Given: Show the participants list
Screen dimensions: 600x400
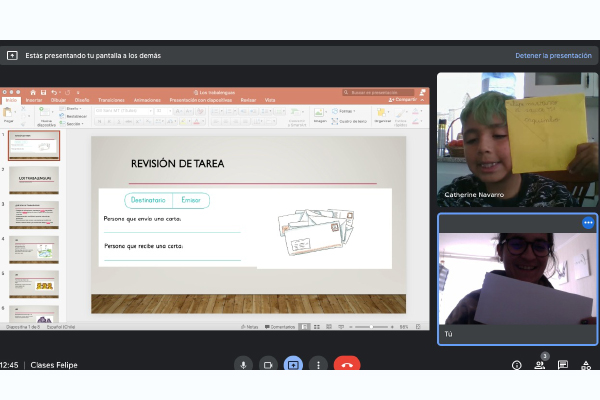Looking at the screenshot, I should [x=540, y=365].
